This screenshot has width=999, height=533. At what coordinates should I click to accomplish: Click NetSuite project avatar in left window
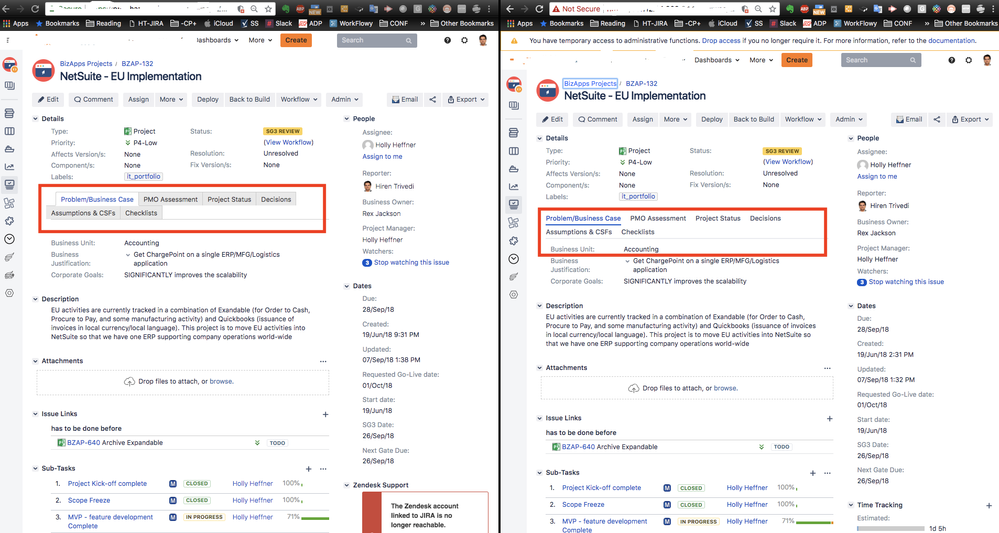(x=43, y=71)
